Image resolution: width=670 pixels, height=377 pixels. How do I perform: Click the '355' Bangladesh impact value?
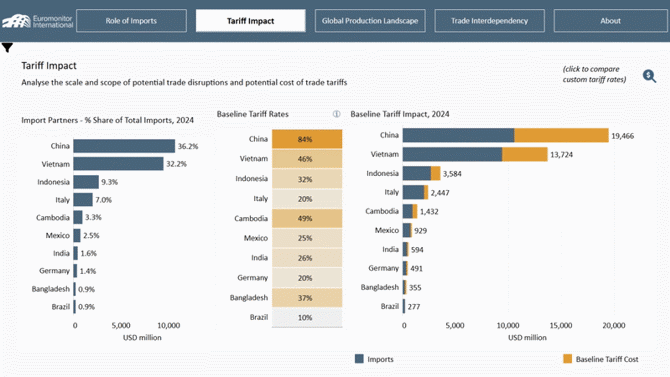pyautogui.click(x=415, y=288)
